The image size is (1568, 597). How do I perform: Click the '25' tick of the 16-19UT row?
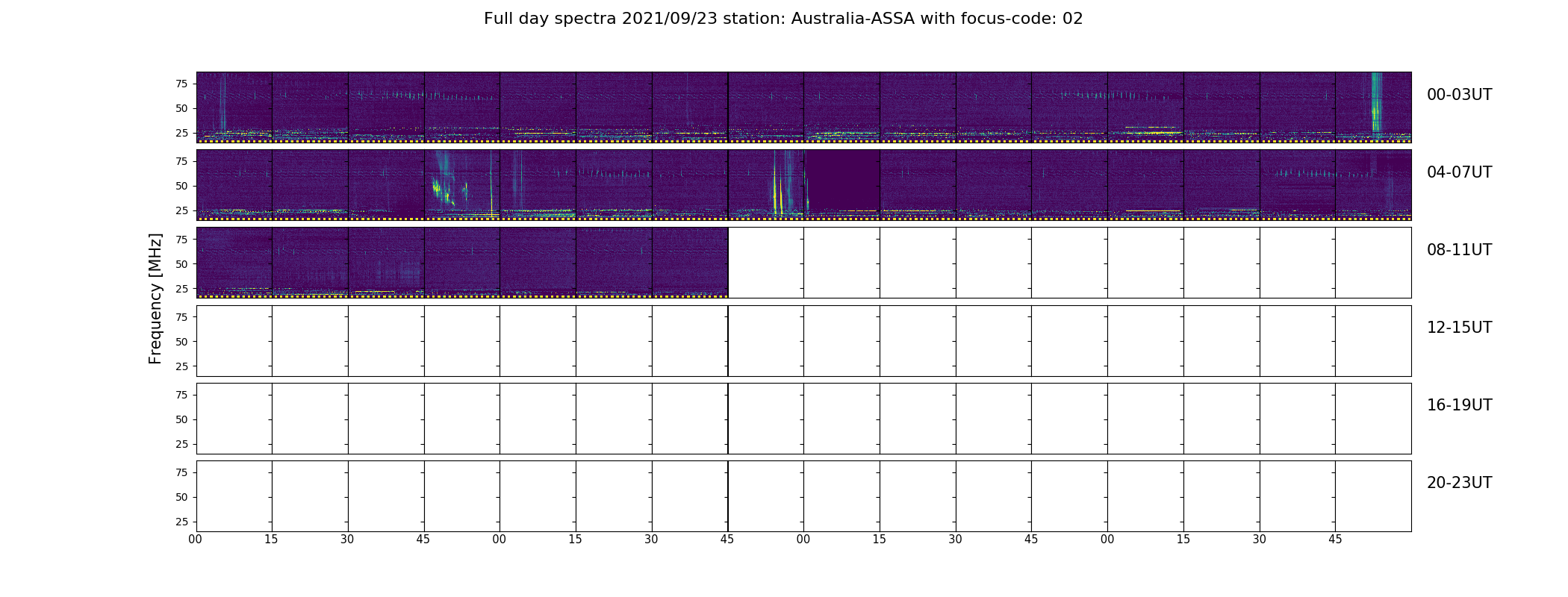click(181, 444)
